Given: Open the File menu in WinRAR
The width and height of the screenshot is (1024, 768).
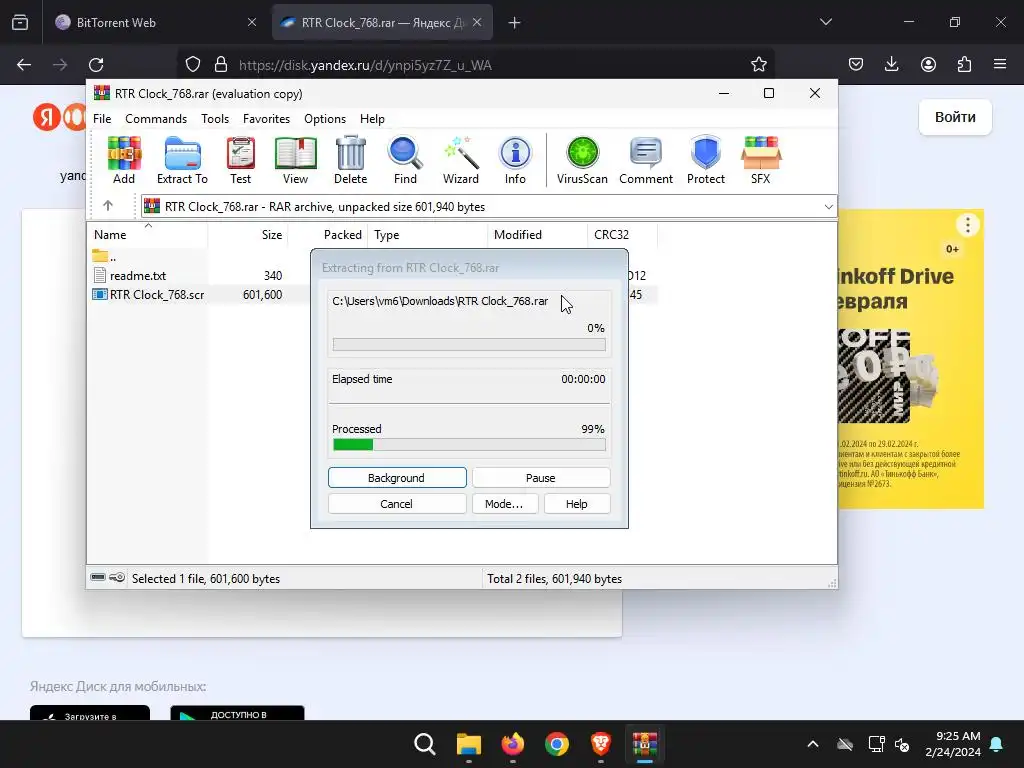Looking at the screenshot, I should 102,119.
